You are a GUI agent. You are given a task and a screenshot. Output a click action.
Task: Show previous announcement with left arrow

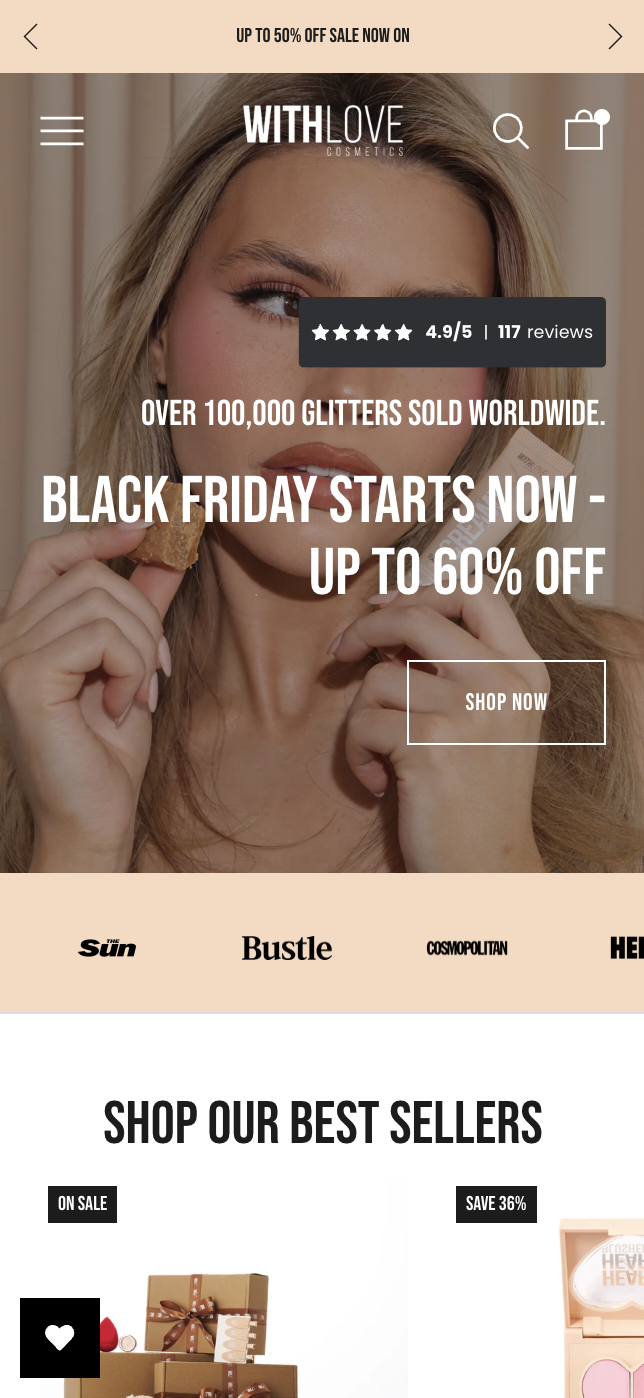pyautogui.click(x=31, y=37)
